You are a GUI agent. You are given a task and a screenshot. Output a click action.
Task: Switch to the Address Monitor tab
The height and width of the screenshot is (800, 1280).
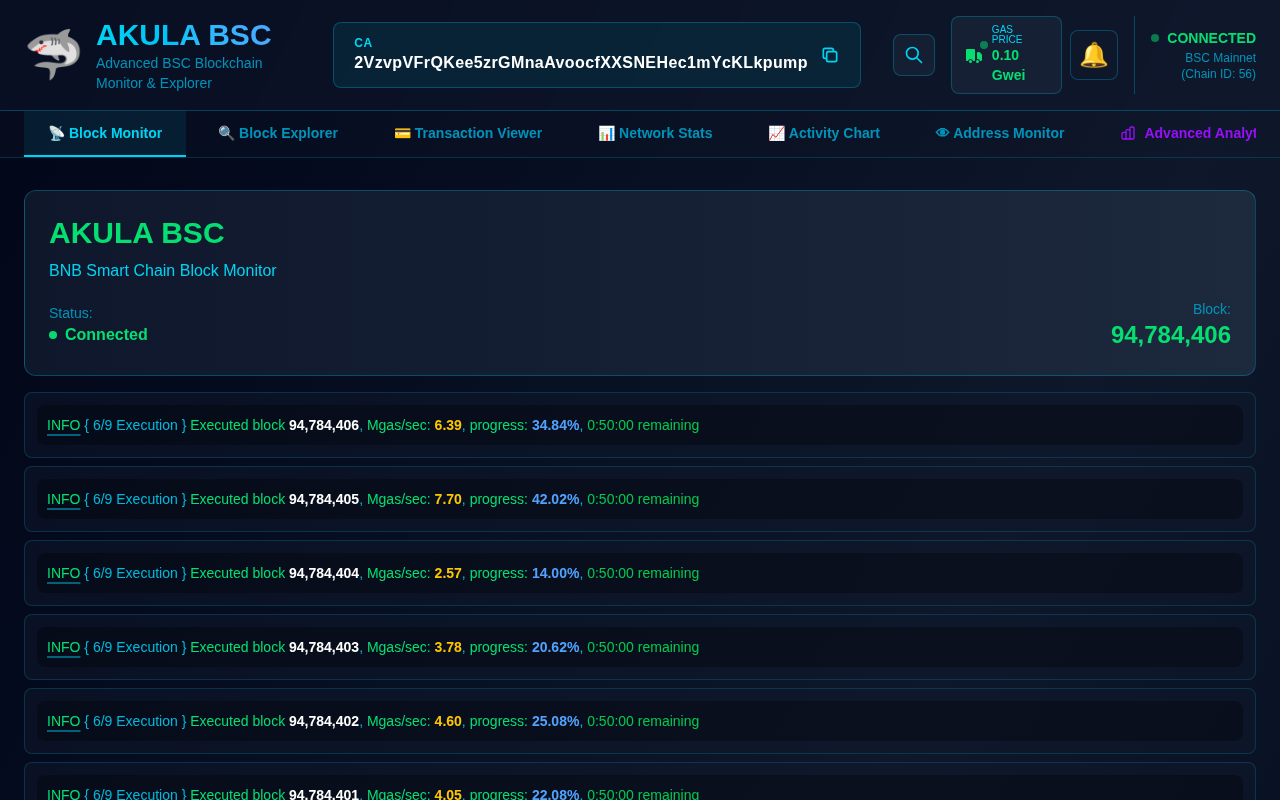1000,133
